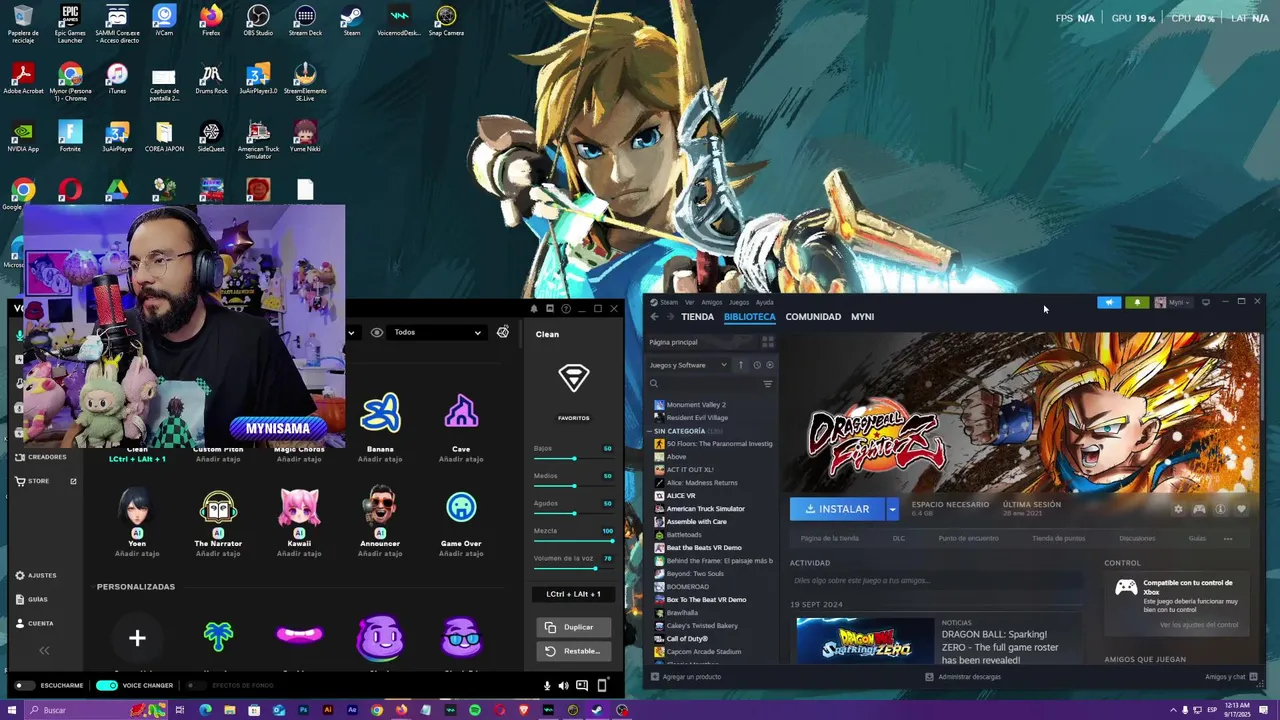
Task: Expand the Juegos y Software dropdown
Action: 688,365
